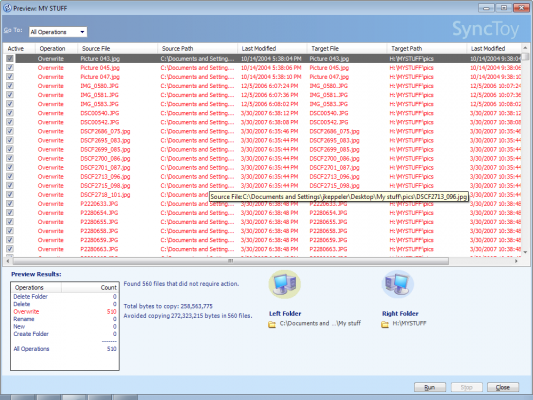
Task: Uncheck the Active box for Picture 043.jpg
Action: pos(10,58)
